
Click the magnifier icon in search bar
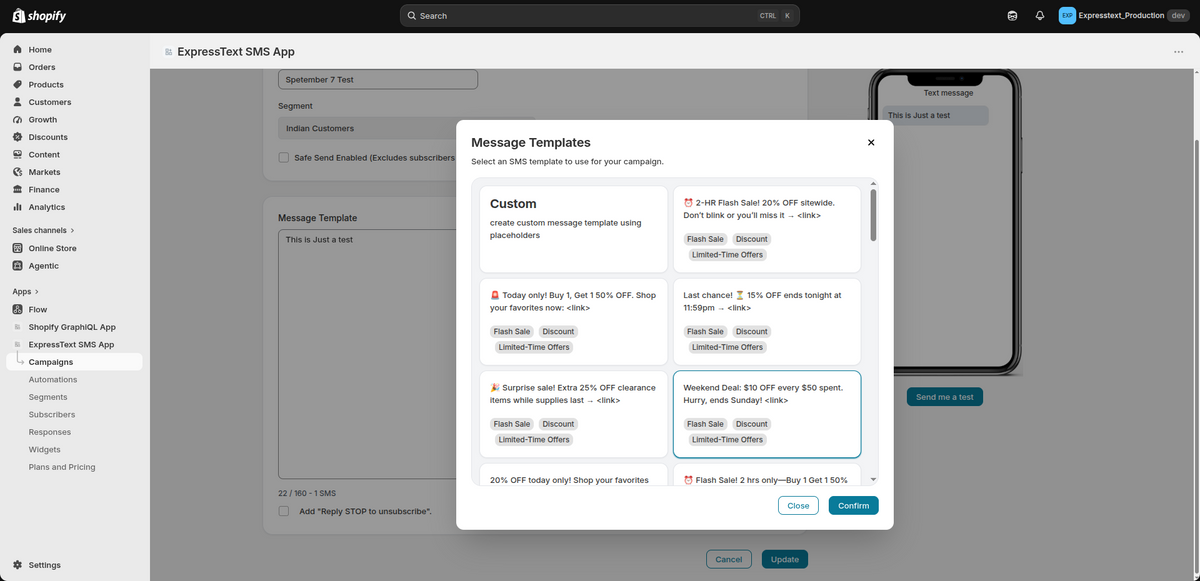click(x=412, y=16)
